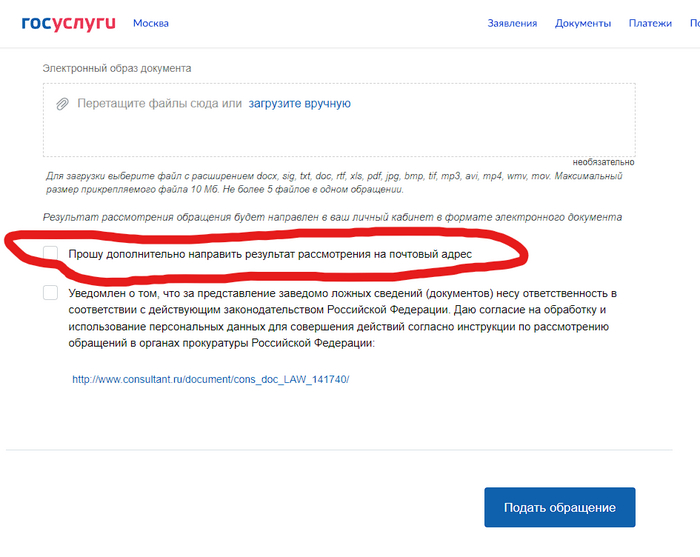Screen dimensions: 700x557
Task: Click the Перетащите файлы сюда placeholder text
Action: coord(159,104)
